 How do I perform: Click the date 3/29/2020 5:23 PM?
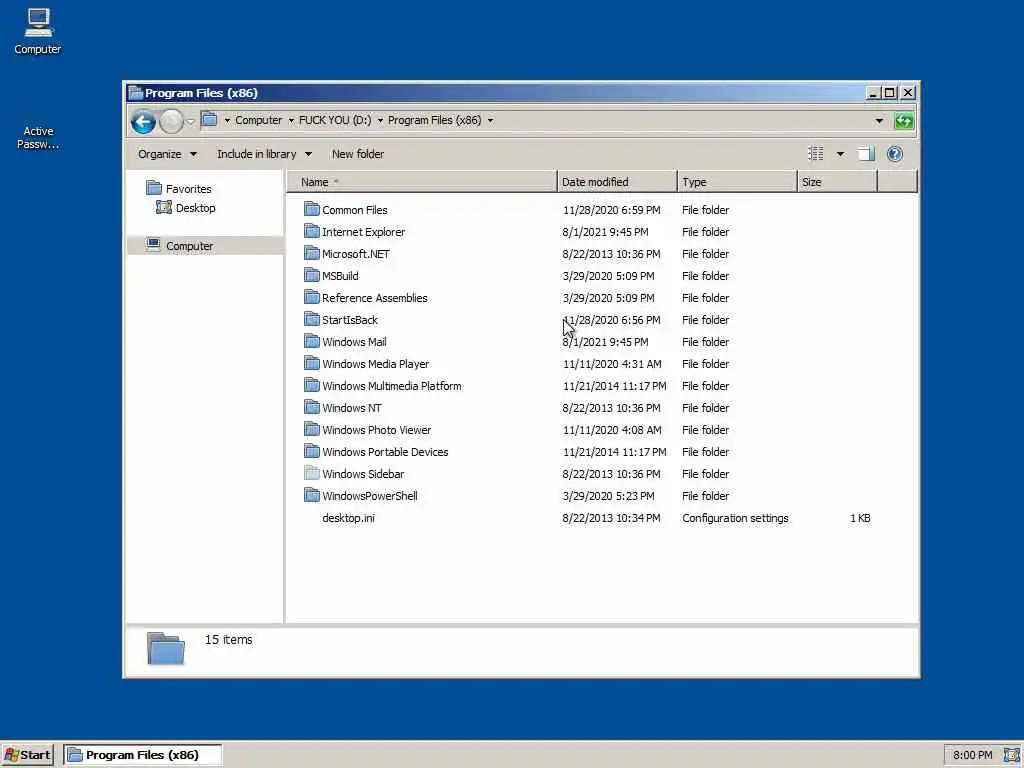pyautogui.click(x=608, y=496)
